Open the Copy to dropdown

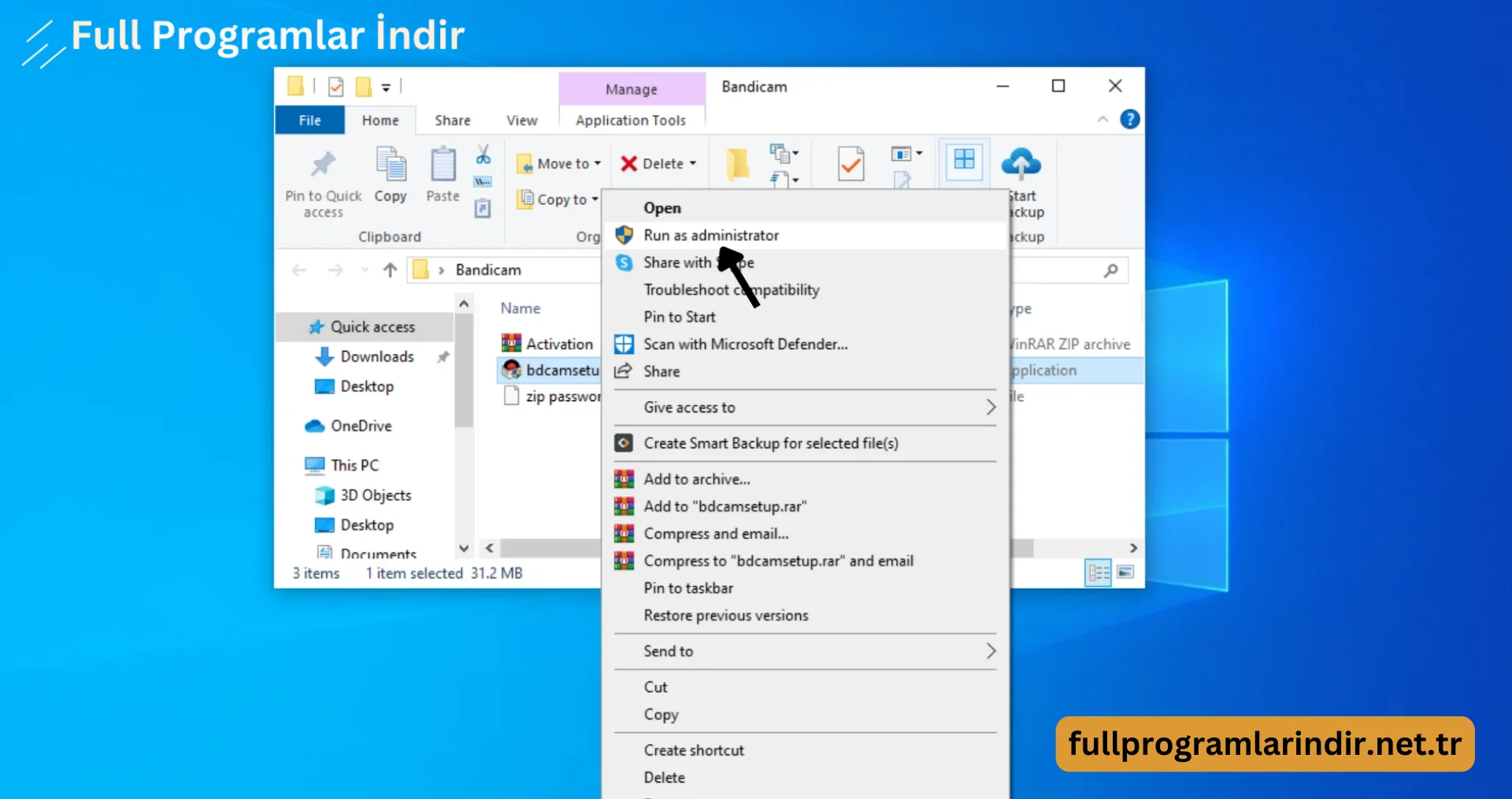pyautogui.click(x=558, y=199)
